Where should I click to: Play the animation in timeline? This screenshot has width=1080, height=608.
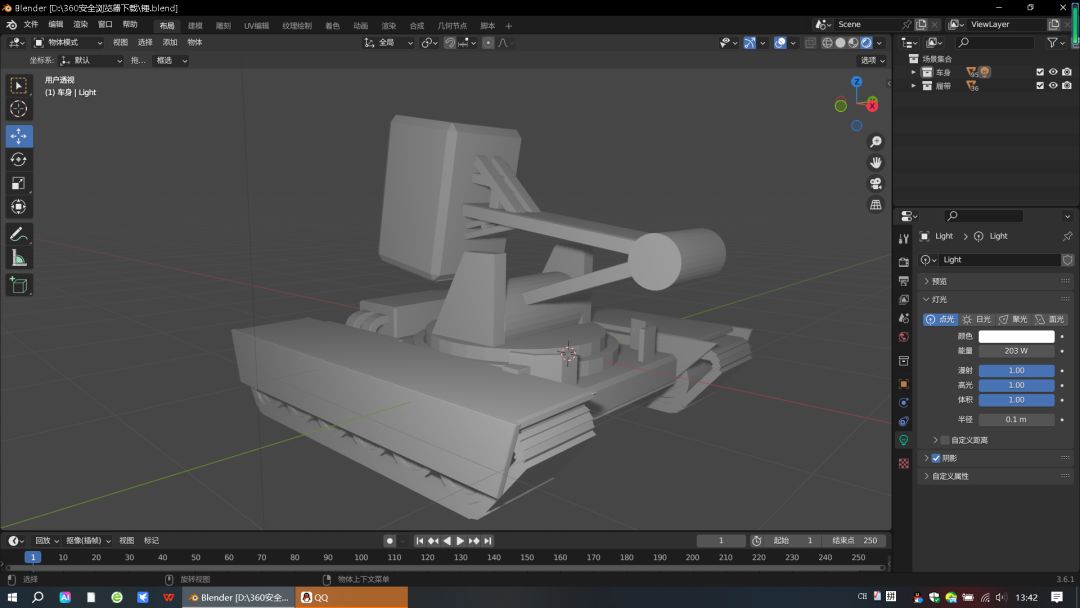[460, 541]
